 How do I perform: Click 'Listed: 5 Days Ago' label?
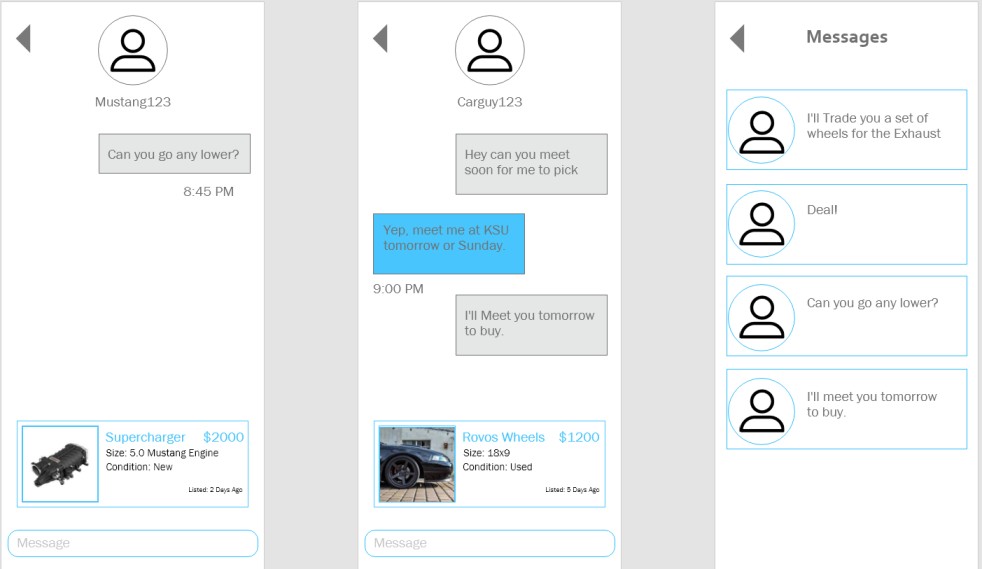tap(572, 490)
